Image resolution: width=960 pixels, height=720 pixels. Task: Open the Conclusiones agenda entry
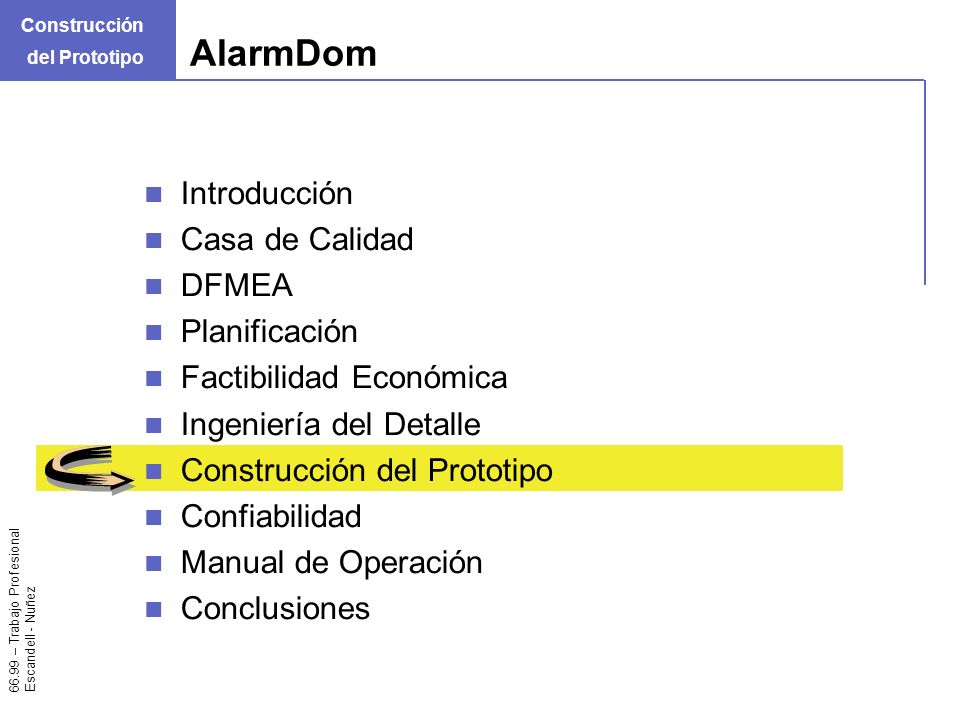pyautogui.click(x=276, y=609)
